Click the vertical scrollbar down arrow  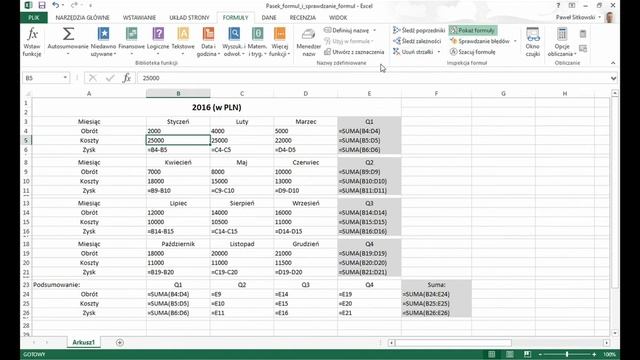[x=615, y=333]
